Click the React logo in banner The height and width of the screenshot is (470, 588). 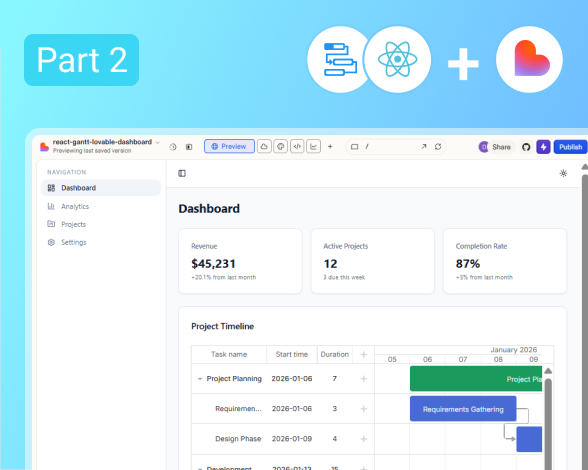398,59
